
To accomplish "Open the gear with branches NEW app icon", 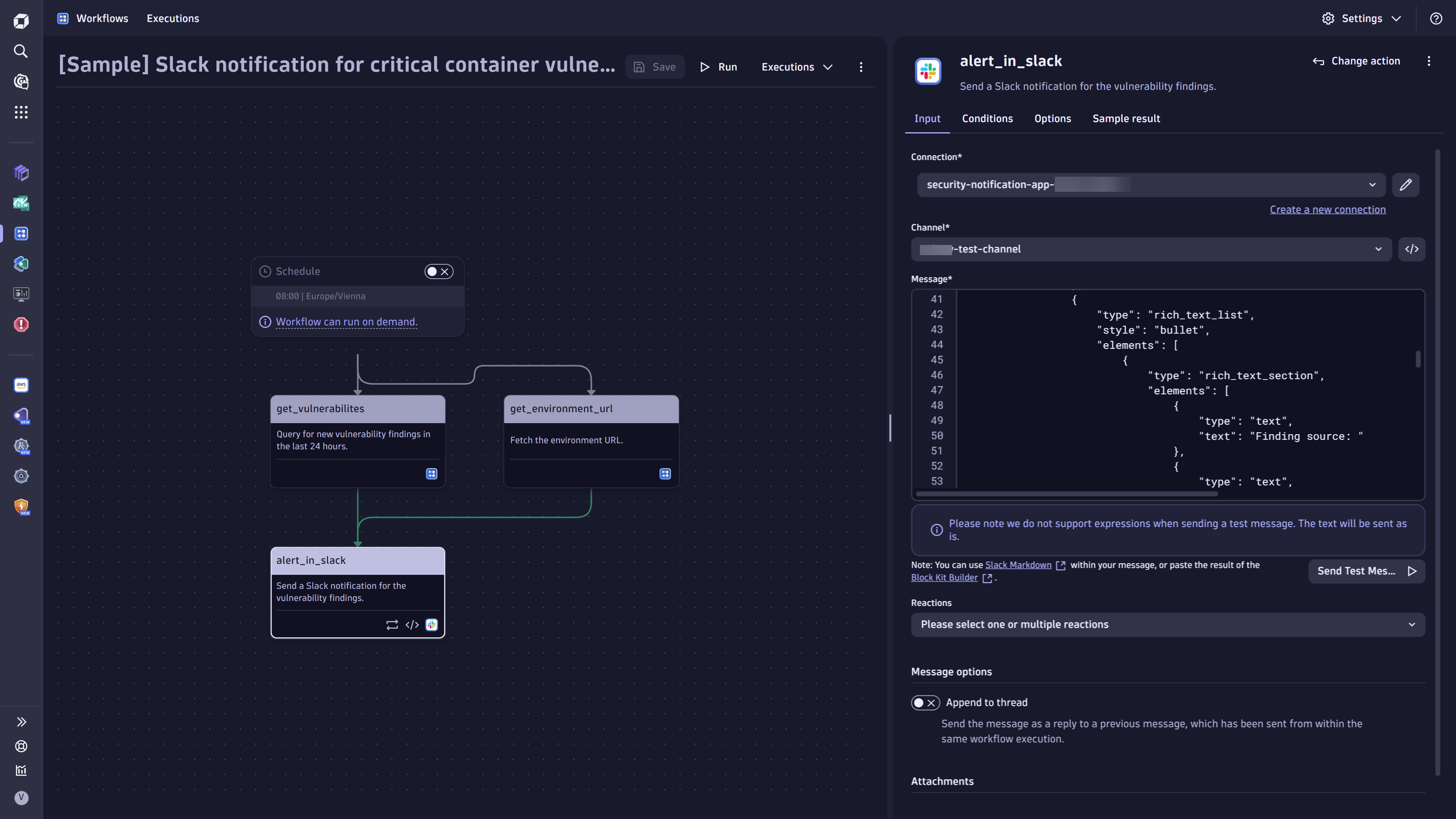I will (21, 446).
